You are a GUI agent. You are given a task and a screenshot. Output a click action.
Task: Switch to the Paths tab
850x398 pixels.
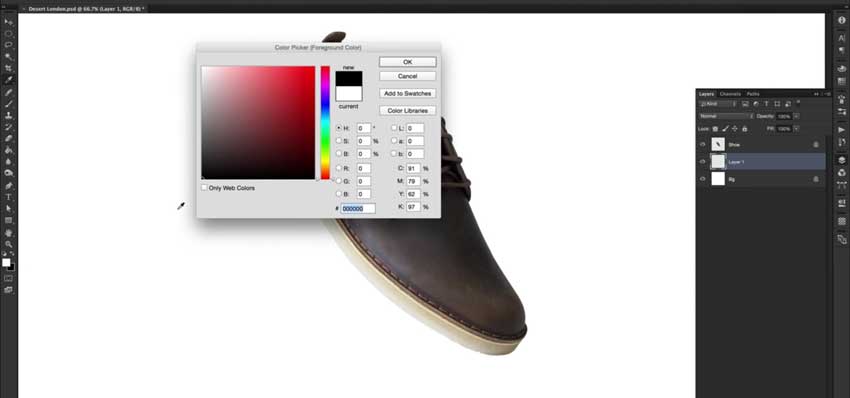pyautogui.click(x=753, y=94)
